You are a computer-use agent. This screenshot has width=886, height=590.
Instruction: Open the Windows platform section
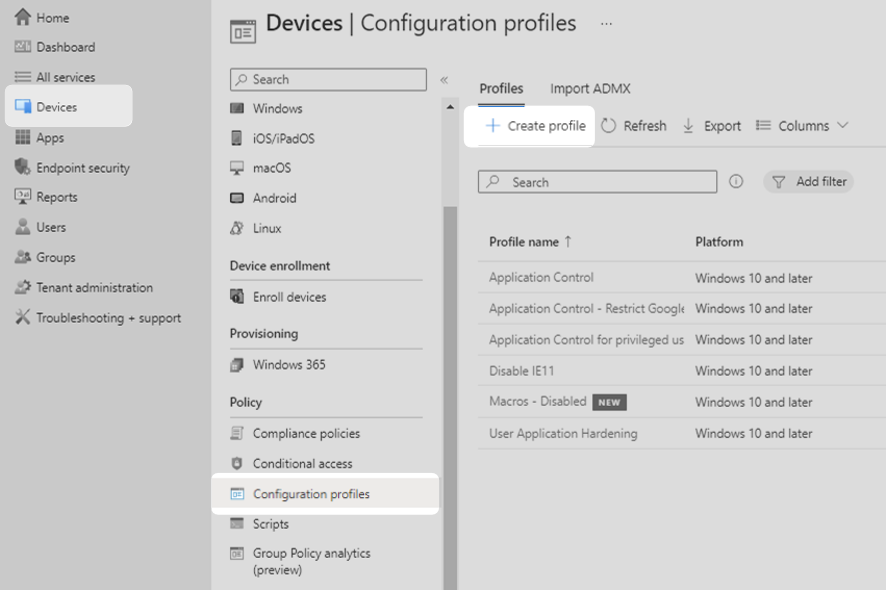click(x=271, y=108)
